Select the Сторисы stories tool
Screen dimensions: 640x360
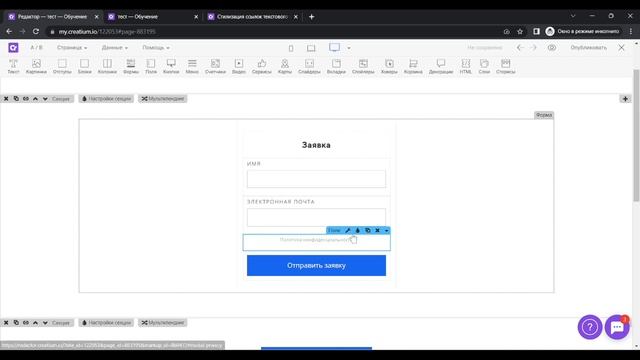click(505, 66)
